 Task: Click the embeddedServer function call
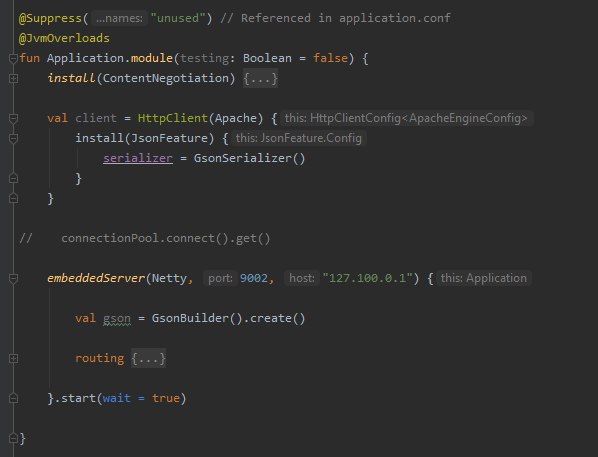coord(96,278)
